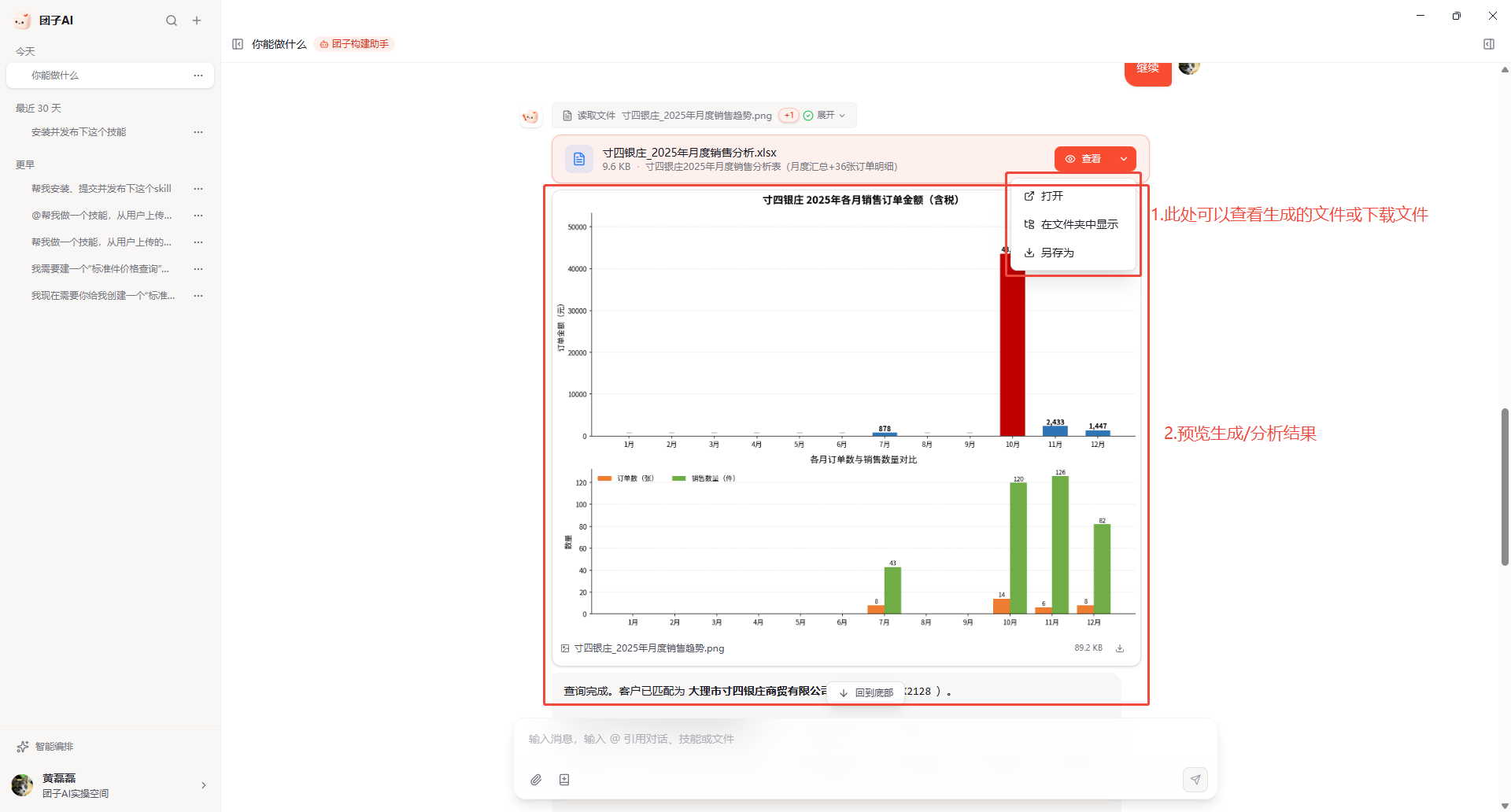Click the vertical scrollbar thumb
Screen dimensions: 1511x812
tap(1505, 486)
